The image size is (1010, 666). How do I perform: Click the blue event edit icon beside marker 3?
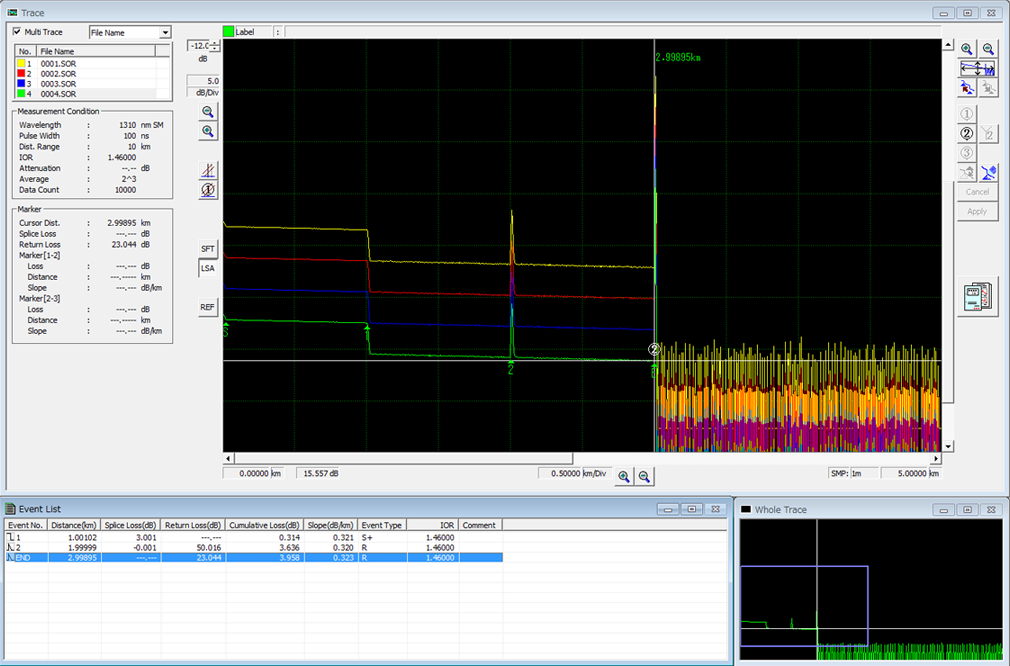pyautogui.click(x=988, y=172)
